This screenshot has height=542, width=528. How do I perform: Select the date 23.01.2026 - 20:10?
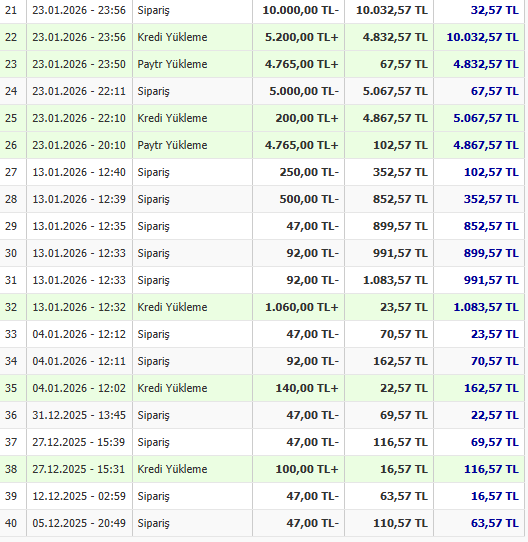point(79,145)
